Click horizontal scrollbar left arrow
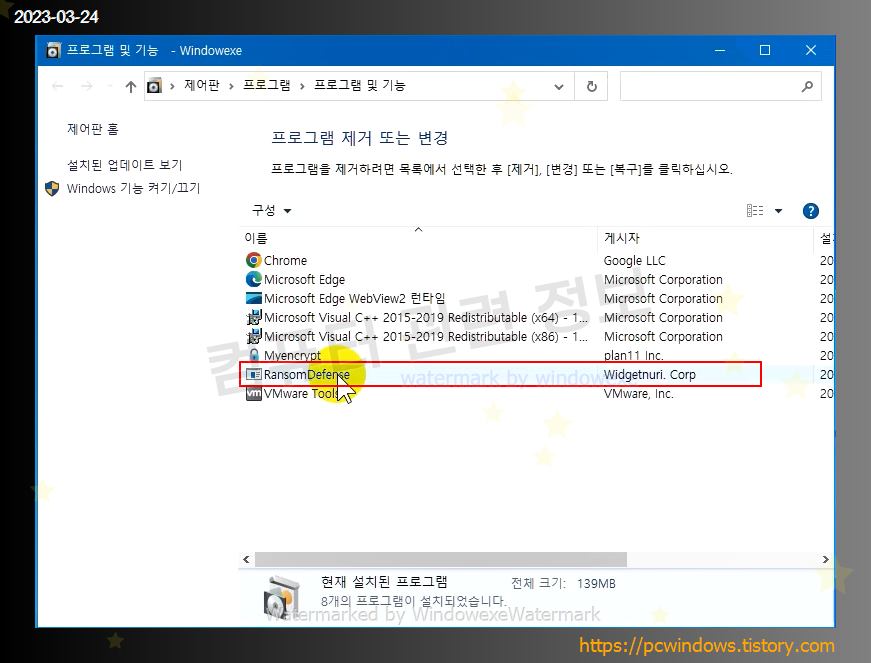The height and width of the screenshot is (663, 871). pos(246,559)
